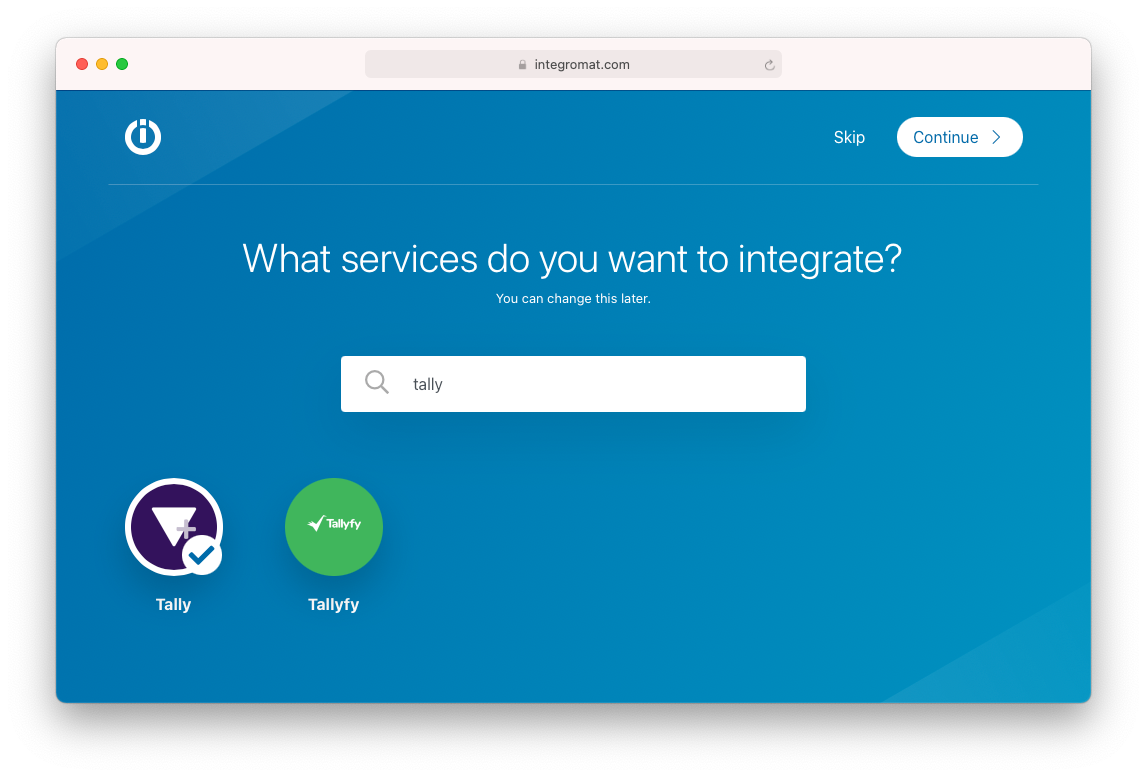
Task: Click the Tally label text
Action: tap(173, 605)
